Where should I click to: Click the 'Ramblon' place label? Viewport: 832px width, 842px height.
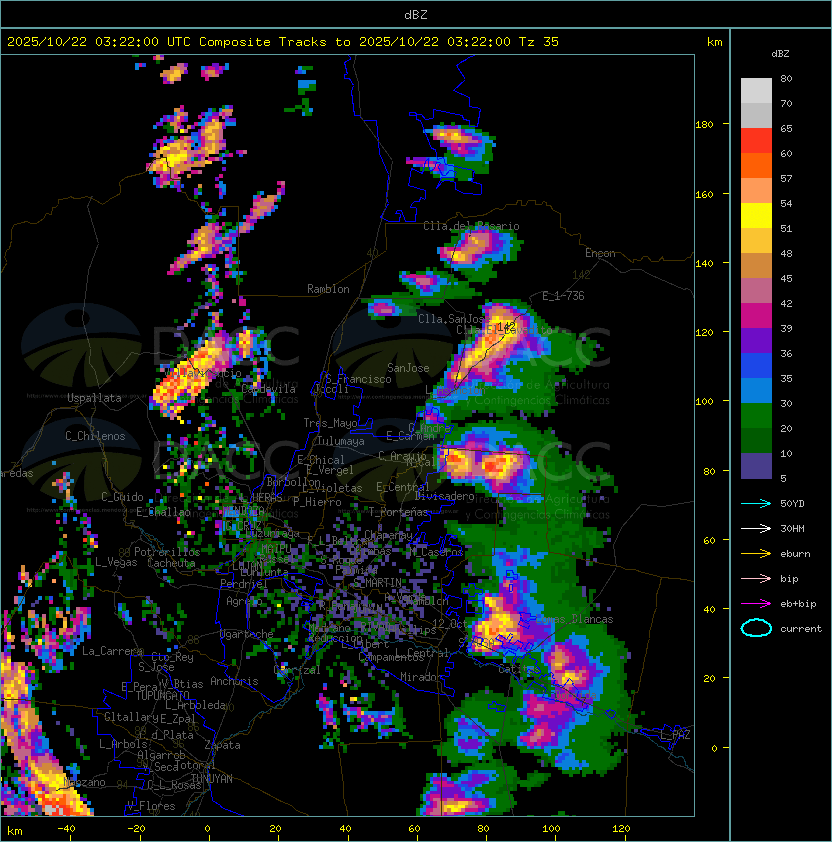tap(328, 289)
